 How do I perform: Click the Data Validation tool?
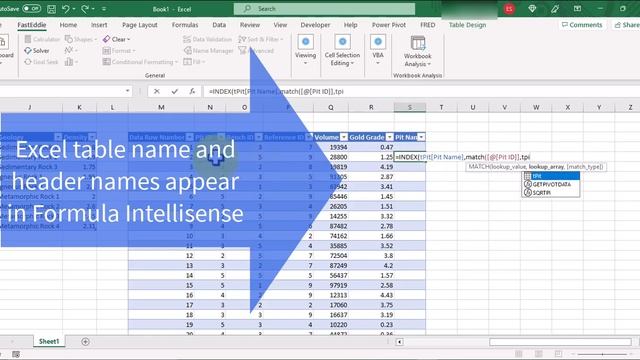(x=207, y=39)
